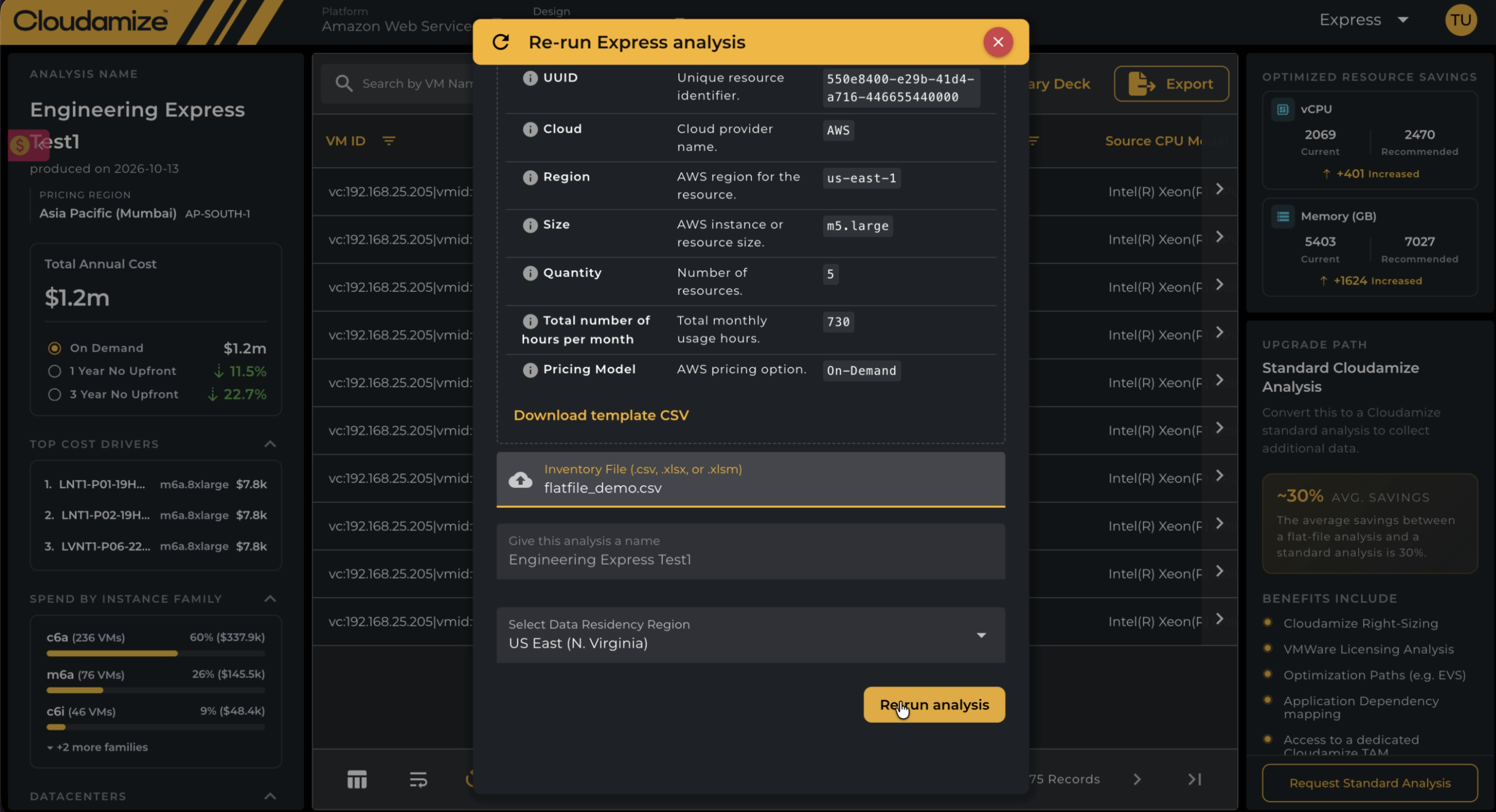This screenshot has height=812, width=1496.
Task: Click the TU user avatar
Action: click(x=1461, y=20)
